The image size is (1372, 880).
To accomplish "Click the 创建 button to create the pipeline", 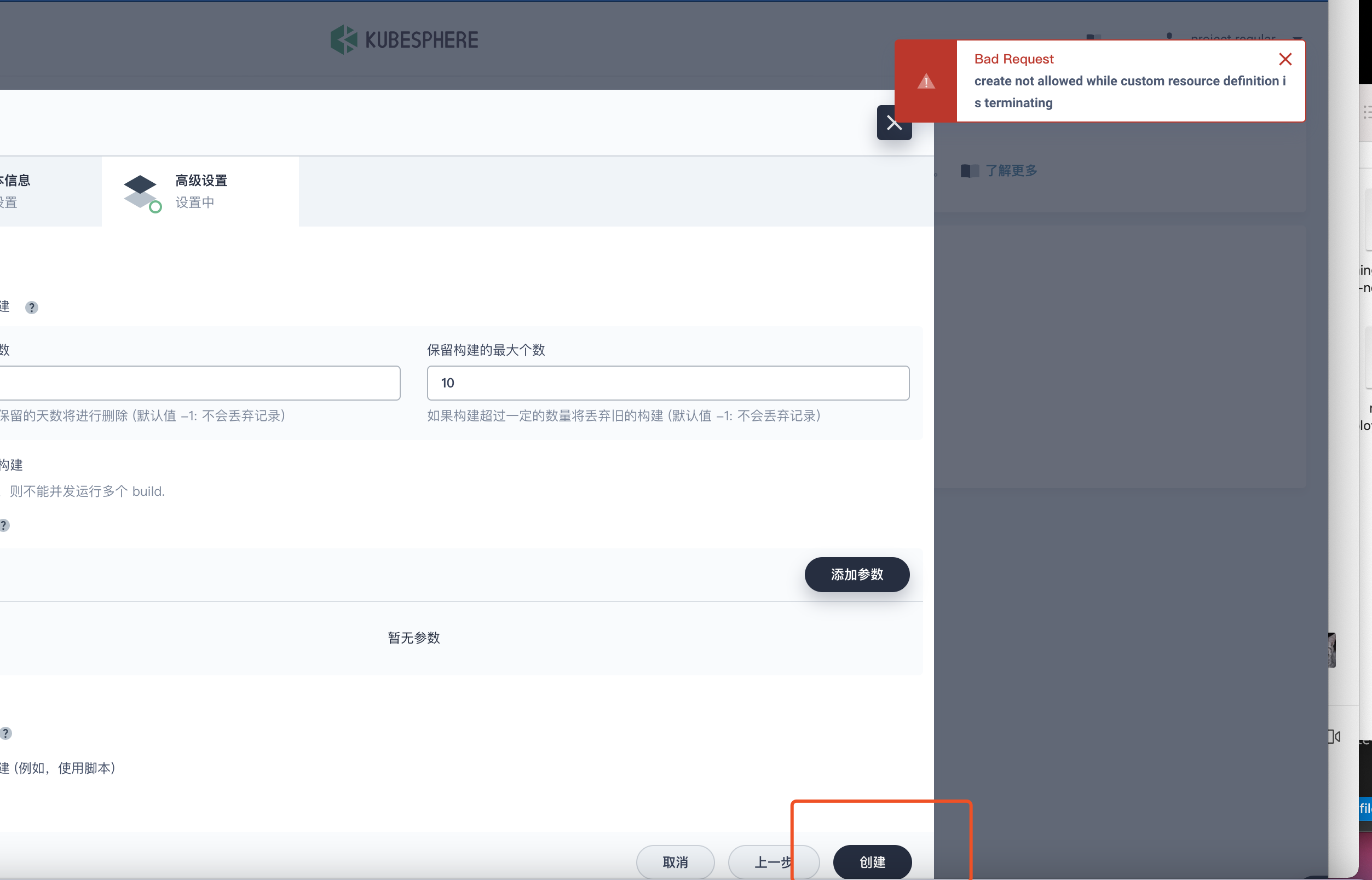I will pyautogui.click(x=872, y=862).
